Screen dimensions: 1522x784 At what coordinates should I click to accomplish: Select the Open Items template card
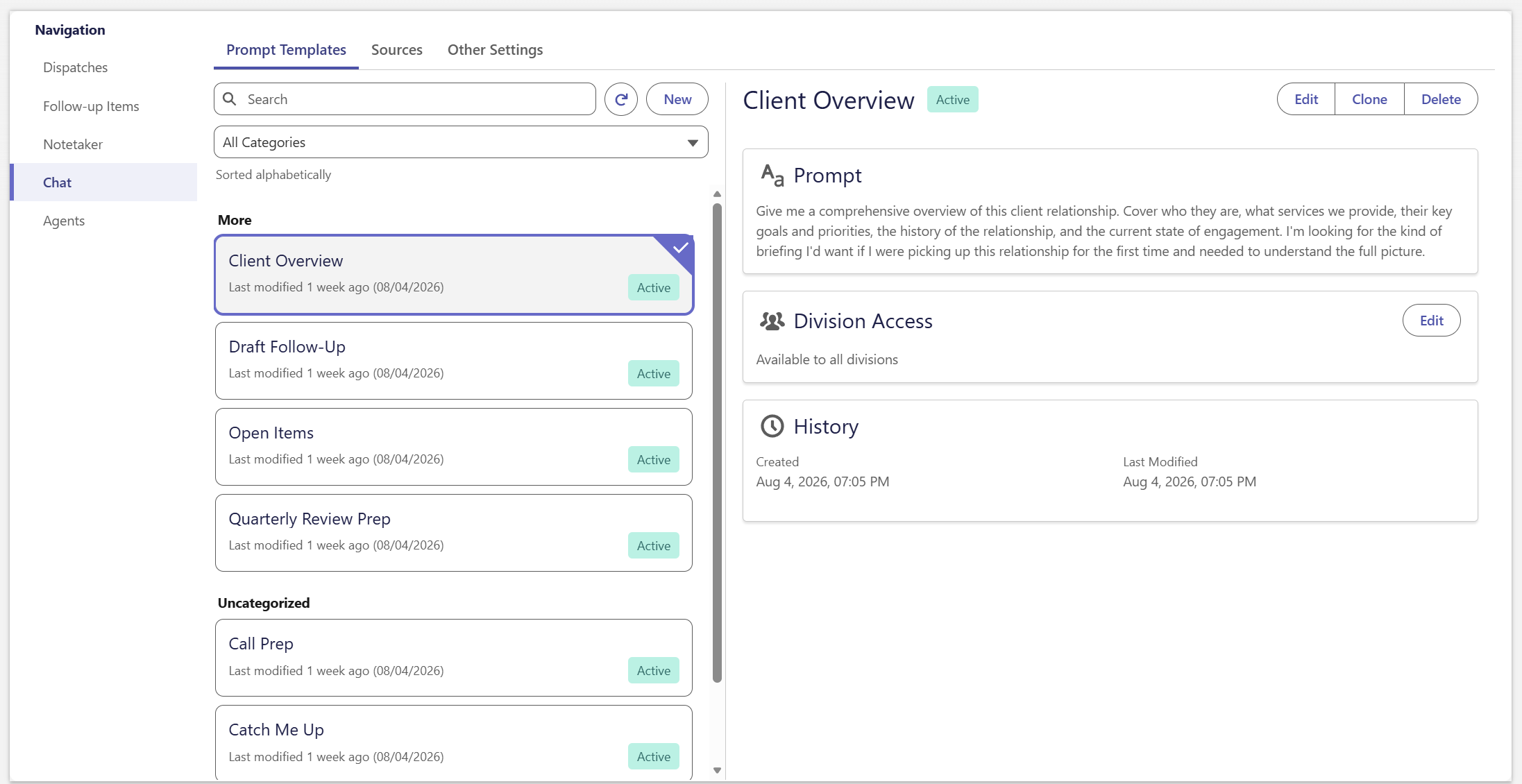tap(454, 447)
